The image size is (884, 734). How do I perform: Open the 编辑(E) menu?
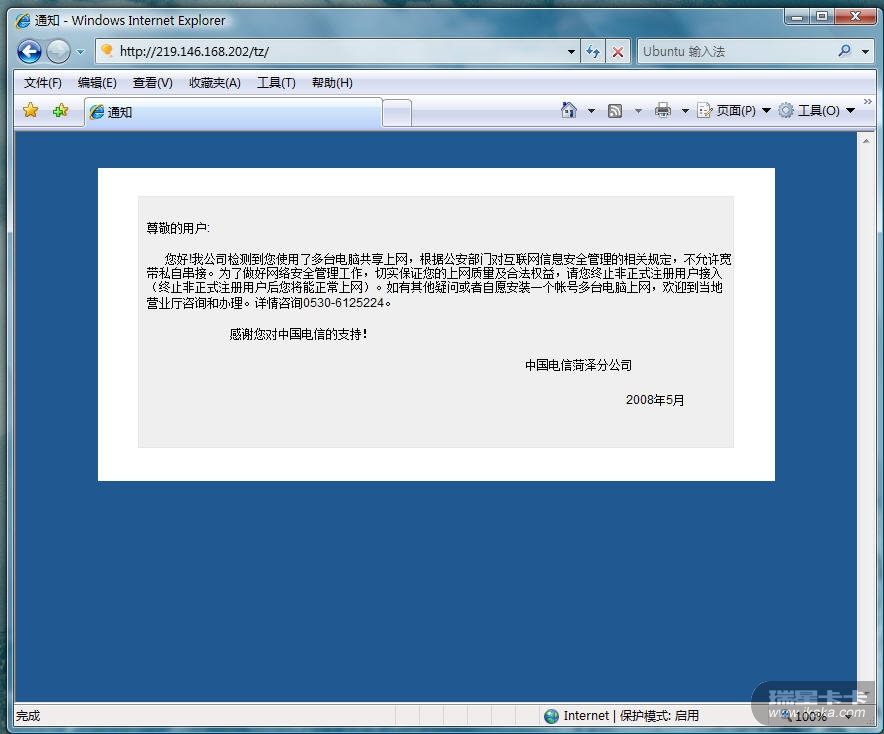click(x=97, y=83)
